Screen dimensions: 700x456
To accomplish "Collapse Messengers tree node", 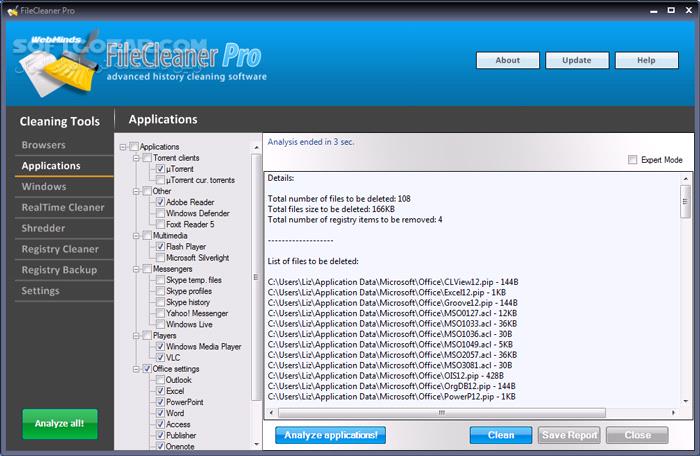I will click(x=136, y=269).
